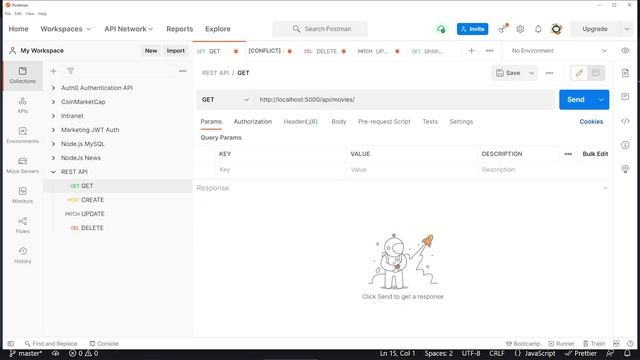Collapse the Response section chevron
640x360 pixels.
(605, 188)
